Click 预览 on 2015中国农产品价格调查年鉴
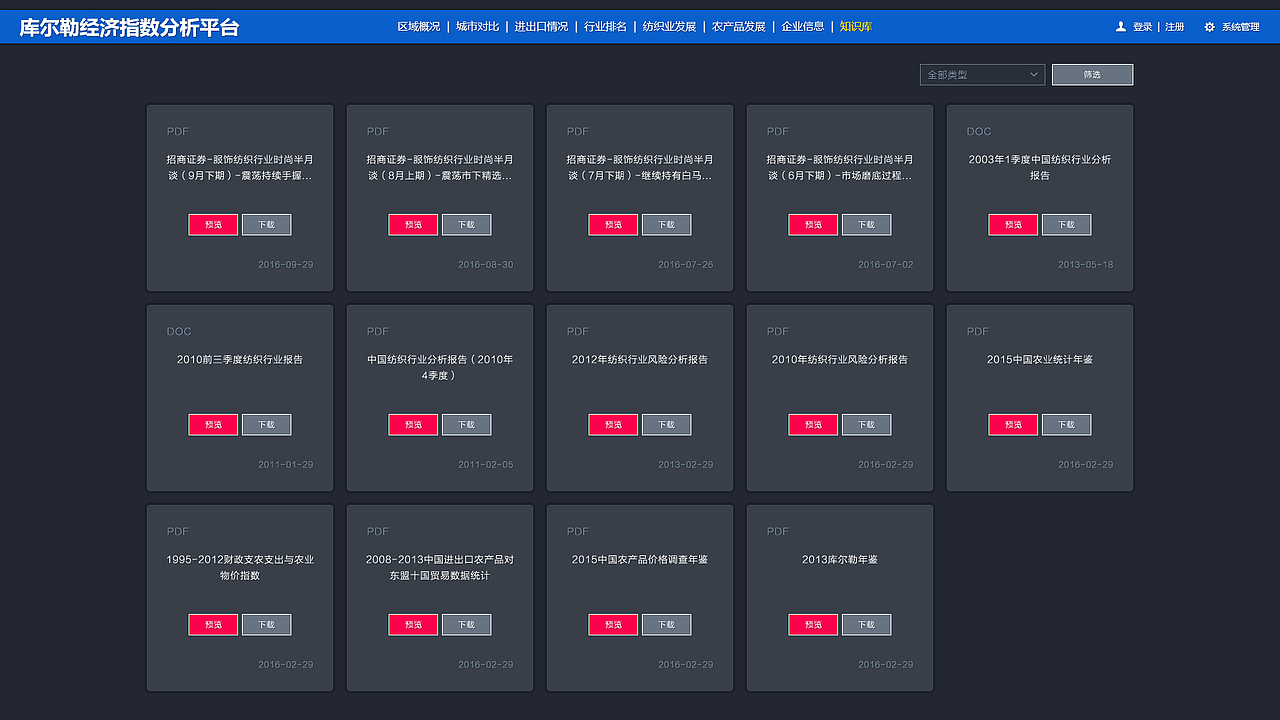This screenshot has height=720, width=1280. point(612,624)
